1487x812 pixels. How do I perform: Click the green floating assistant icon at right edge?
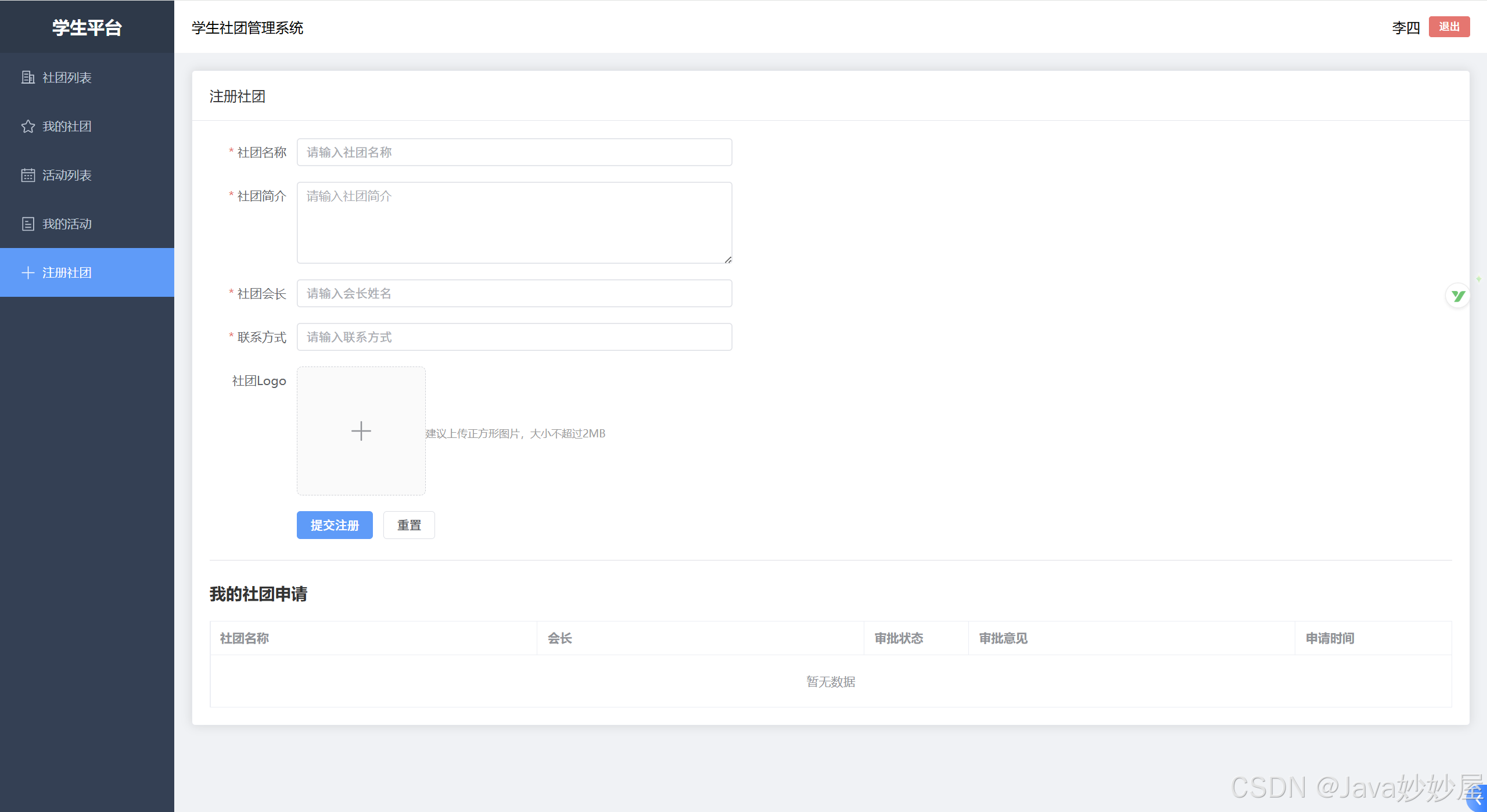pos(1458,296)
